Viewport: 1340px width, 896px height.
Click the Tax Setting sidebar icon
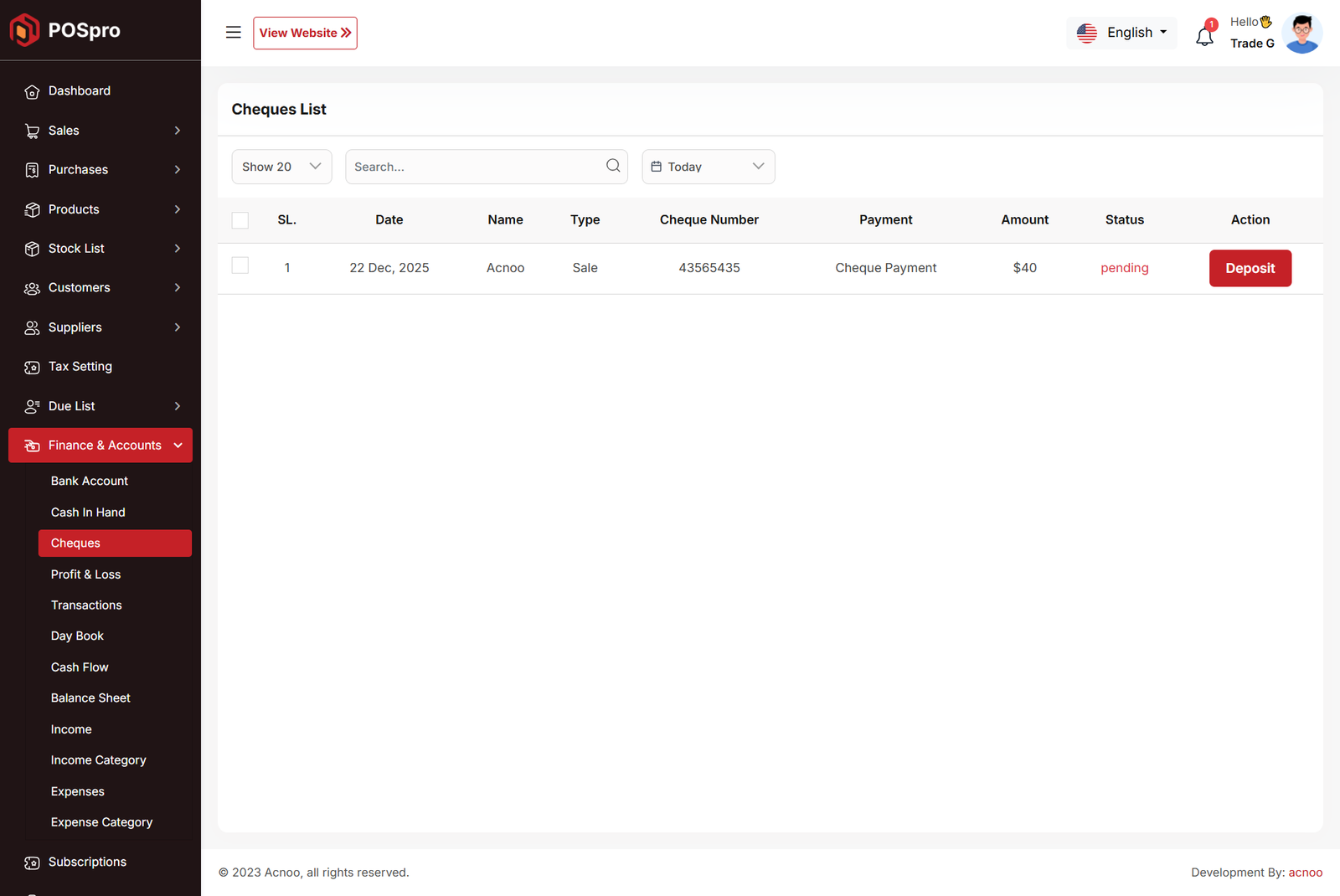click(32, 367)
